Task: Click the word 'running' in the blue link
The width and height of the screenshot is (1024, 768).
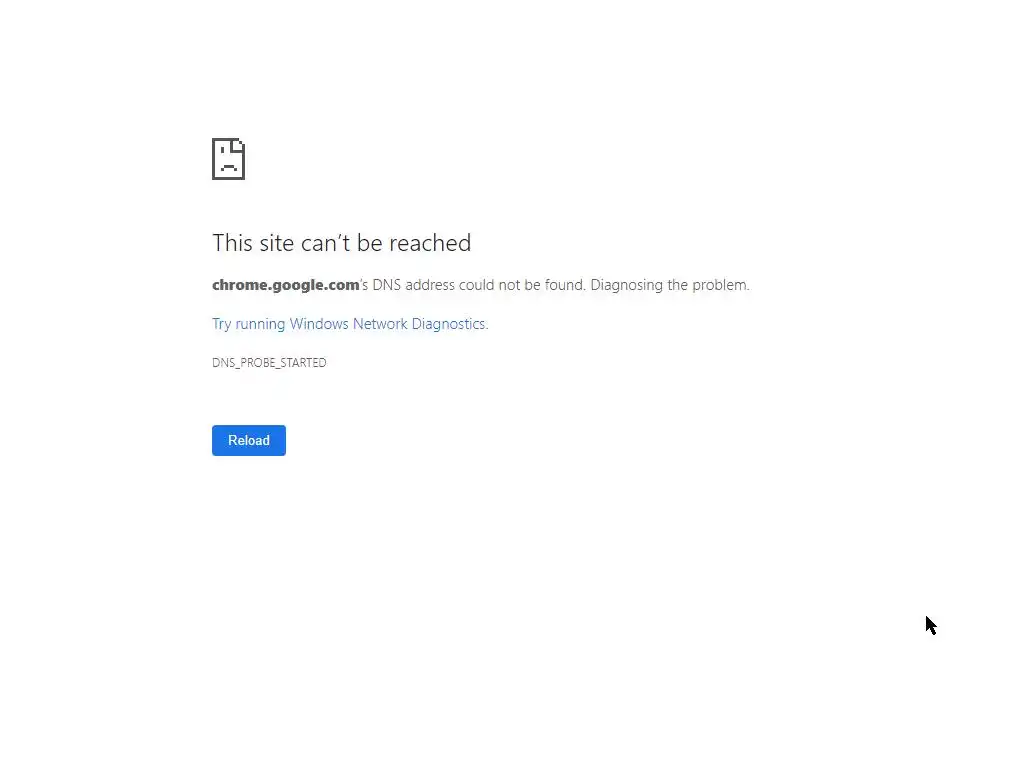Action: pos(260,325)
